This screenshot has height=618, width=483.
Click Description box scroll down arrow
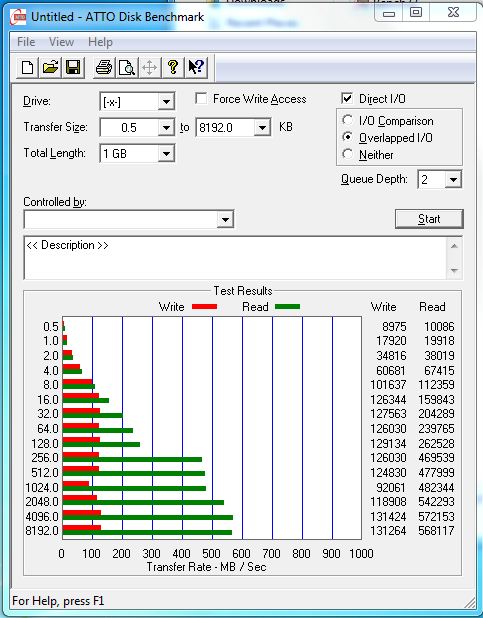(x=454, y=270)
